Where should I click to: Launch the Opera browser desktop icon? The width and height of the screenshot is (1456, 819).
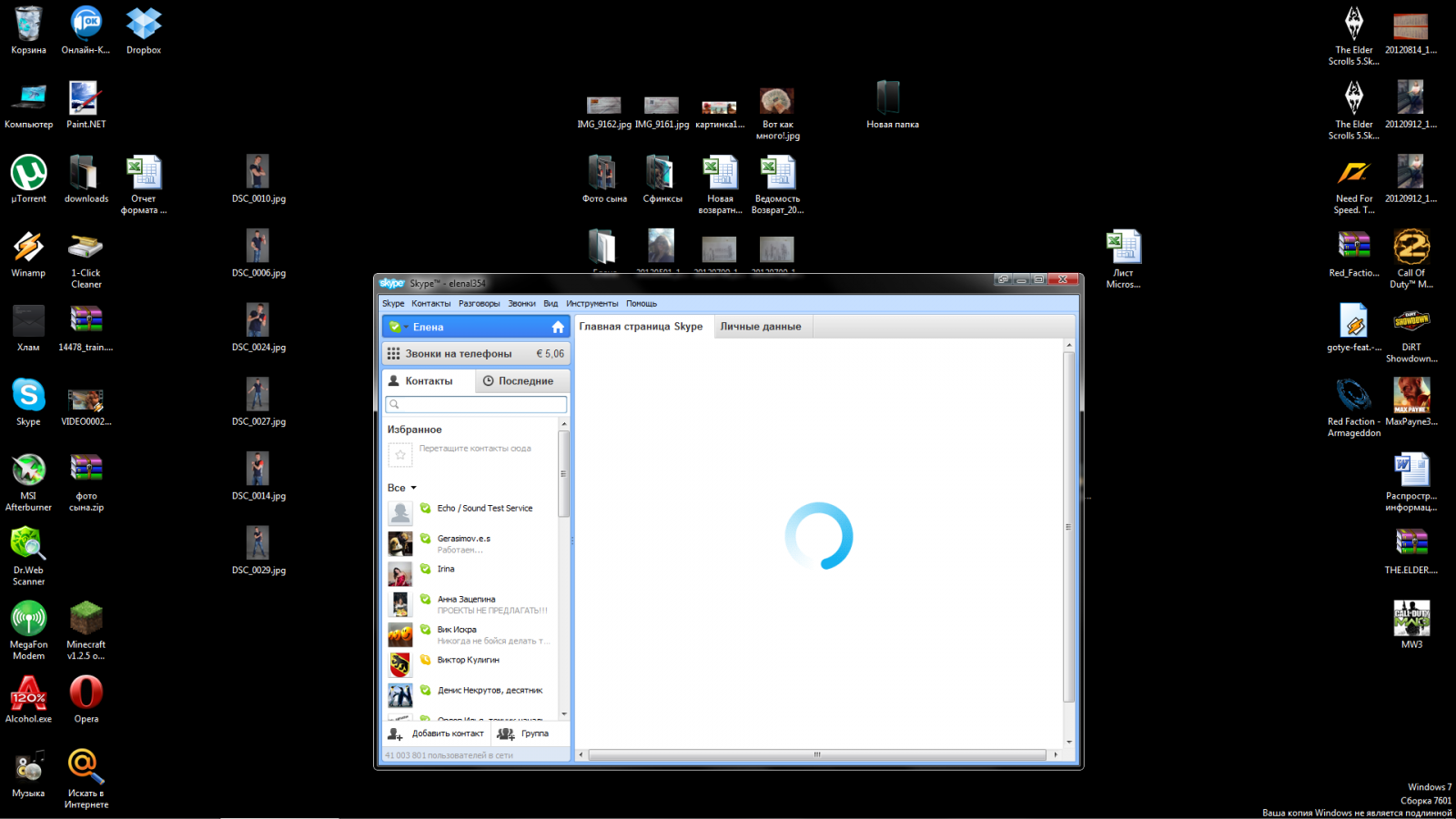86,693
